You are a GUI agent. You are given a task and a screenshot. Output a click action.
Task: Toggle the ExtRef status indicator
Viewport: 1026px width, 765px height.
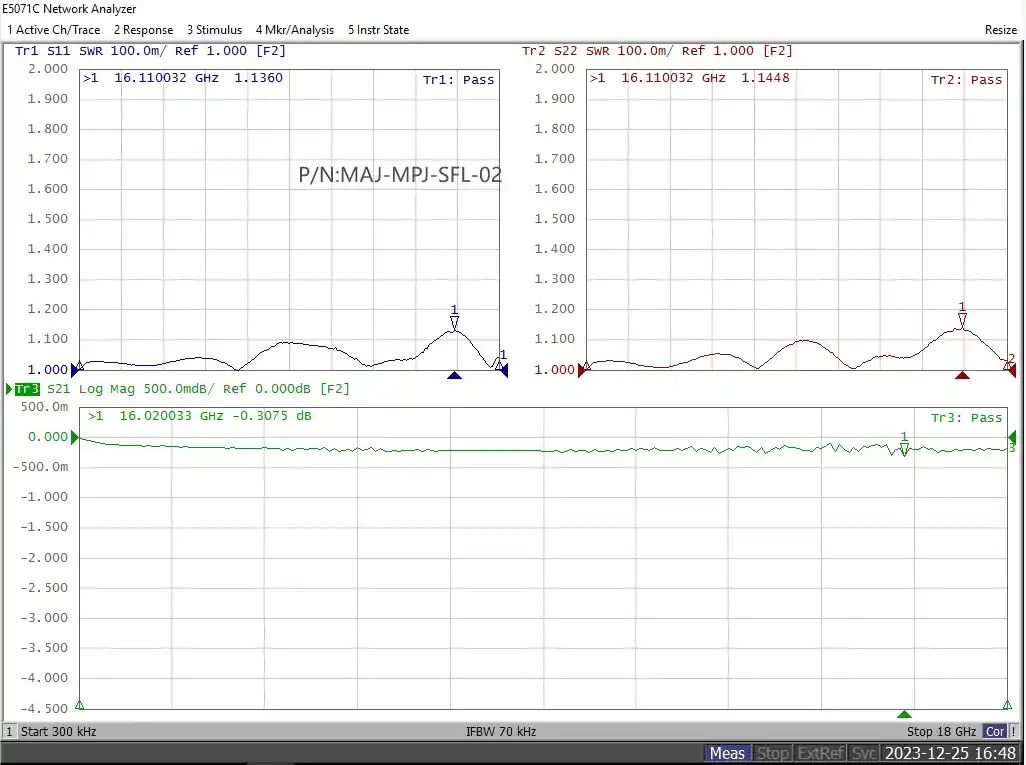[821, 753]
